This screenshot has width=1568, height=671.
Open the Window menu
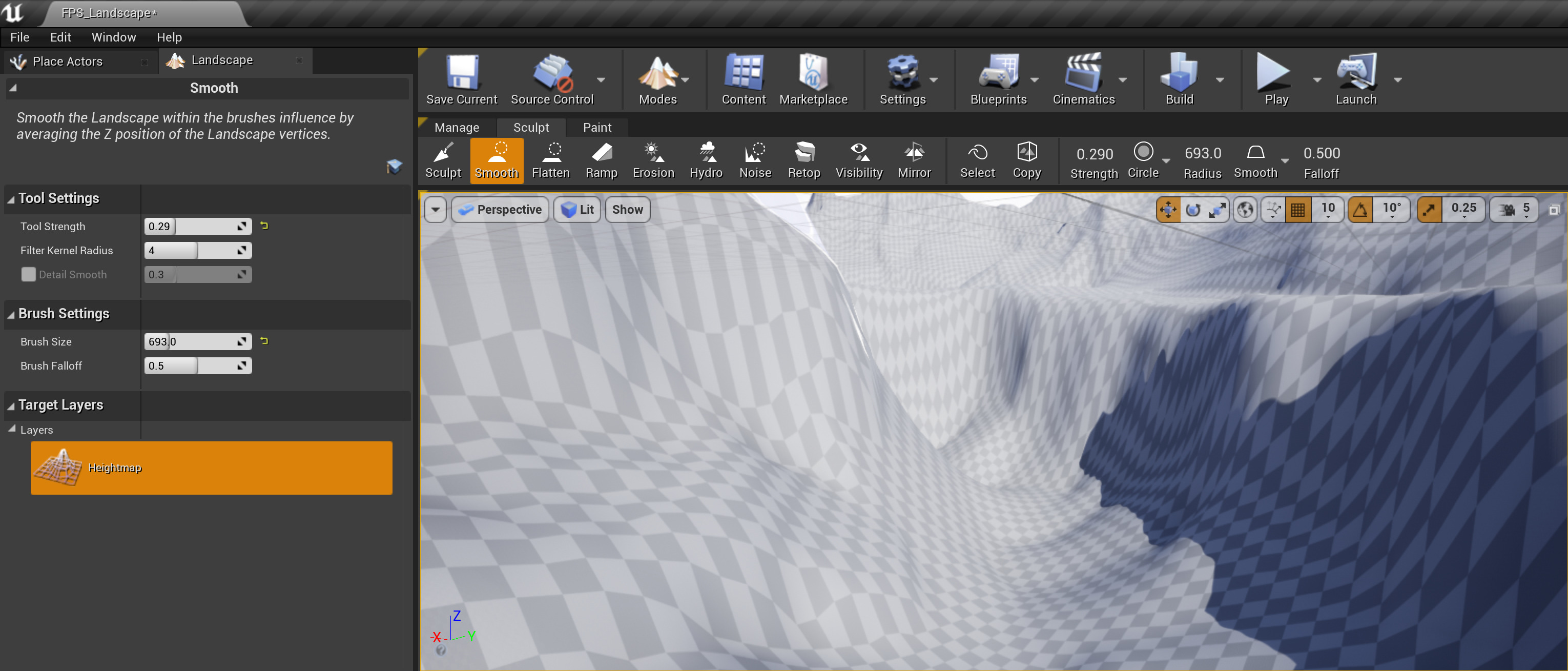click(113, 37)
